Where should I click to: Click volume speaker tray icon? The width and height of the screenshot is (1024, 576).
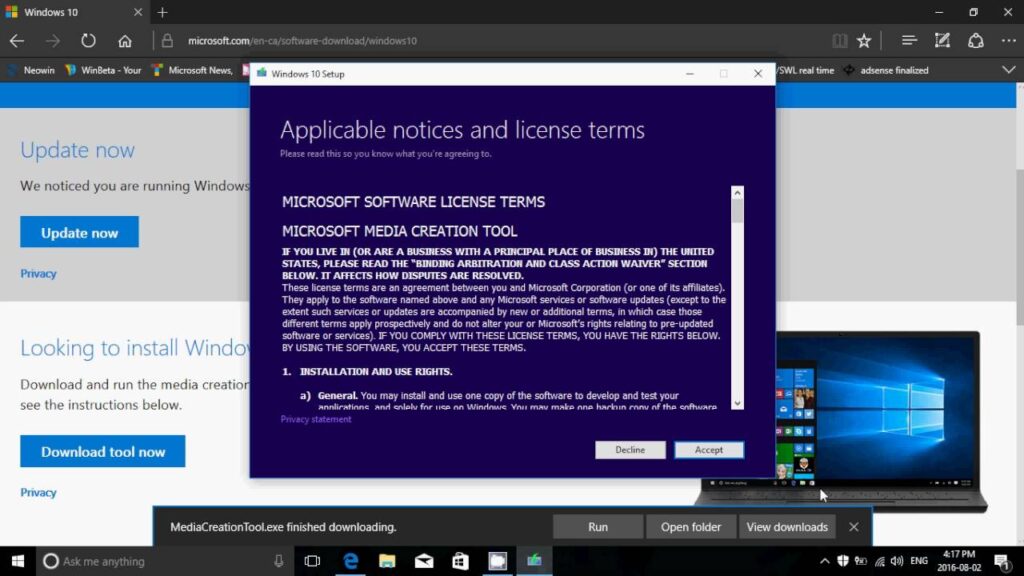897,561
